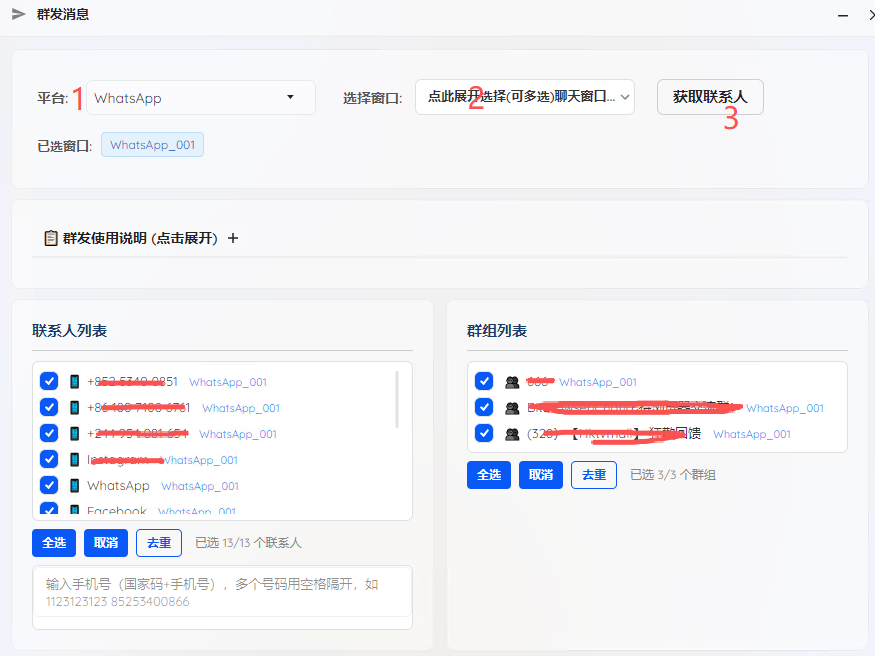Click the plus icon after 群发使用说明

tap(233, 238)
